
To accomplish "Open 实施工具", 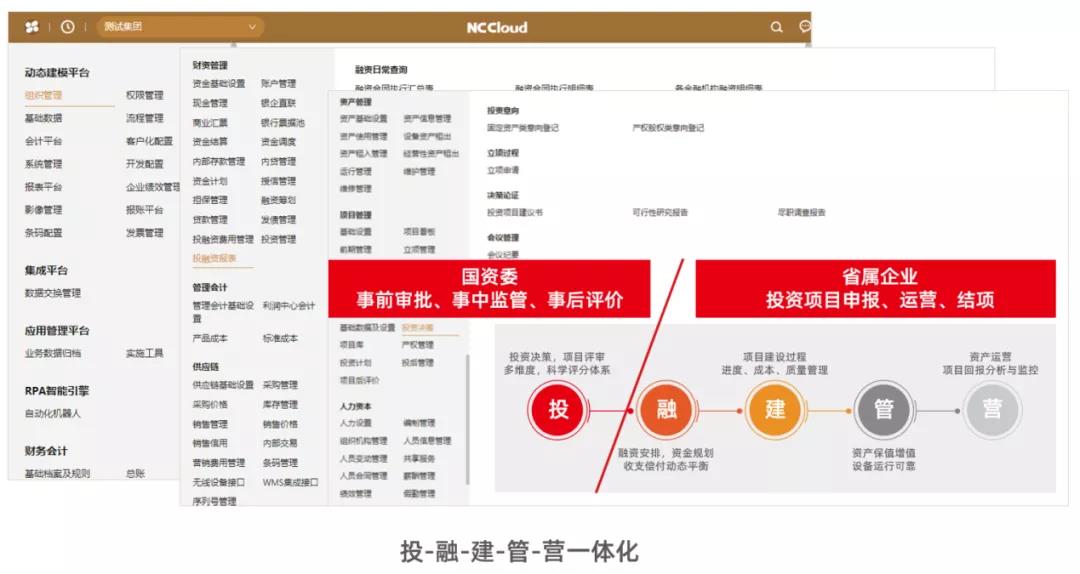I will click(145, 353).
